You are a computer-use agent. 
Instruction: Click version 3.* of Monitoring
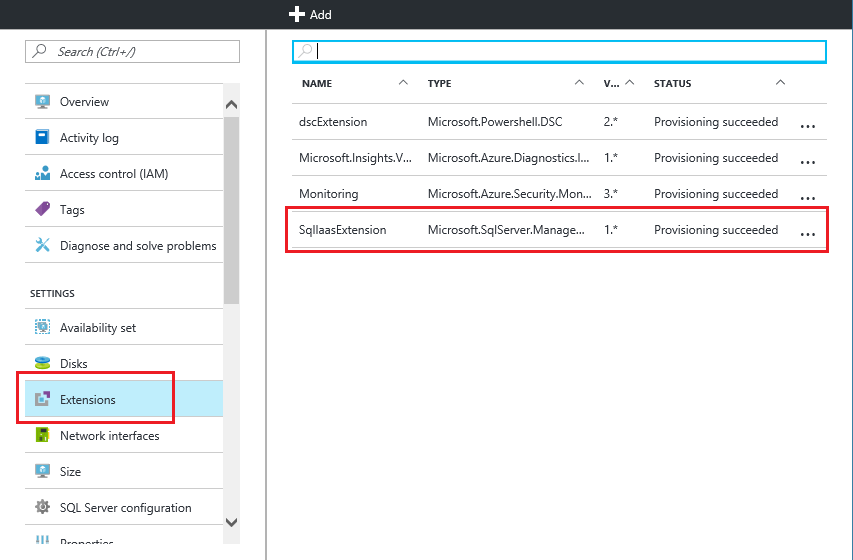(x=610, y=193)
